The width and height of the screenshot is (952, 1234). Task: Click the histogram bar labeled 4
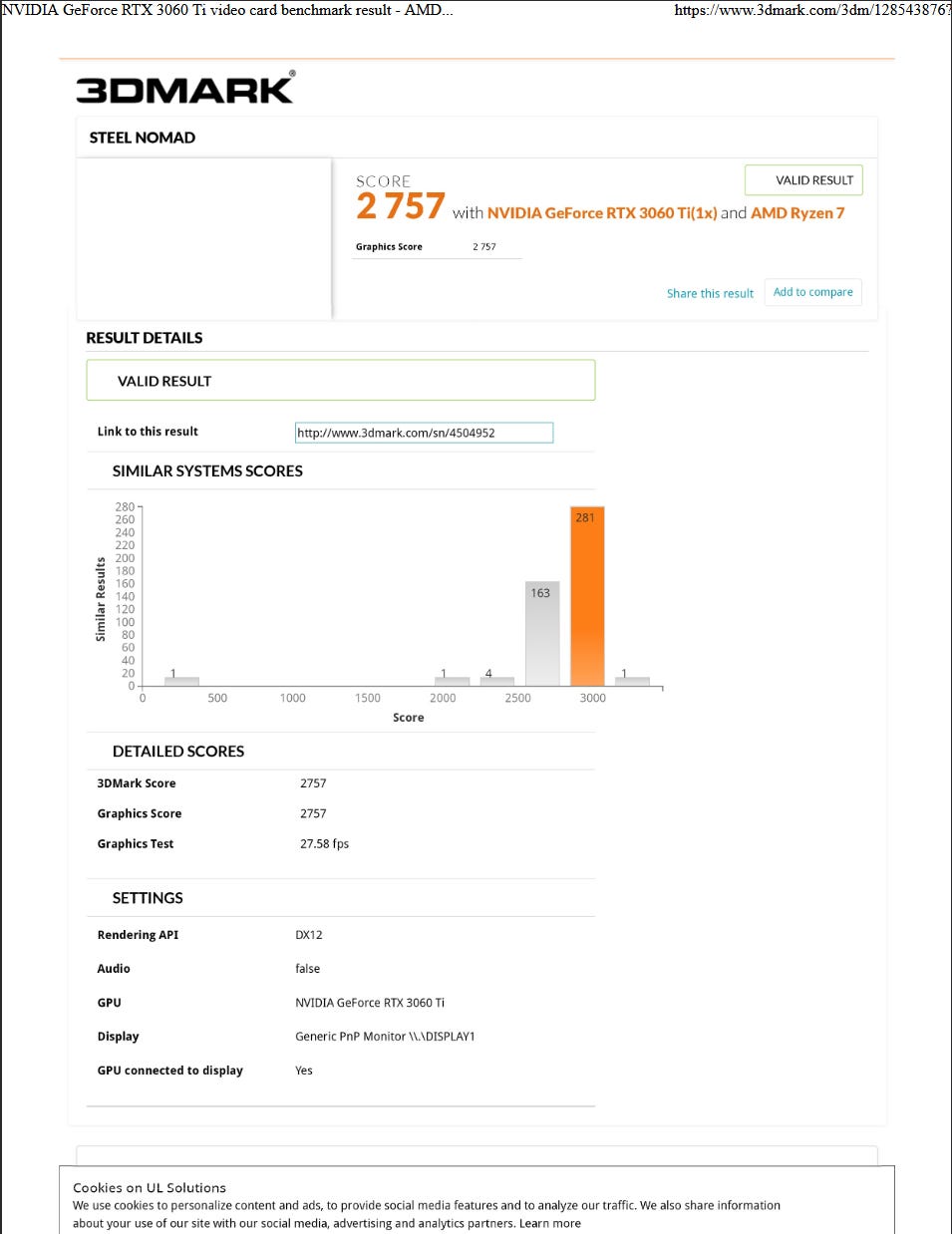point(496,680)
